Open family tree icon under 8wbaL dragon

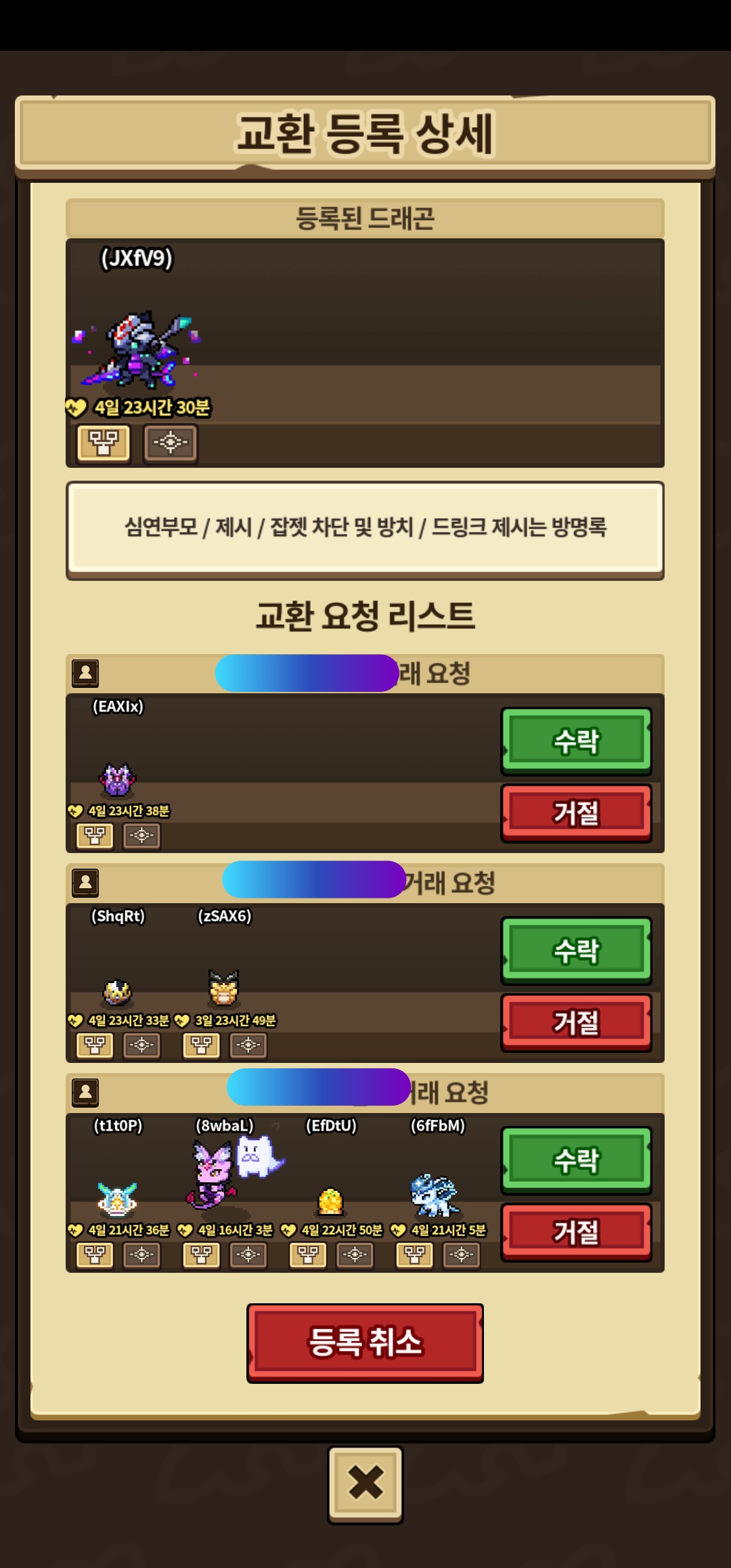202,1255
